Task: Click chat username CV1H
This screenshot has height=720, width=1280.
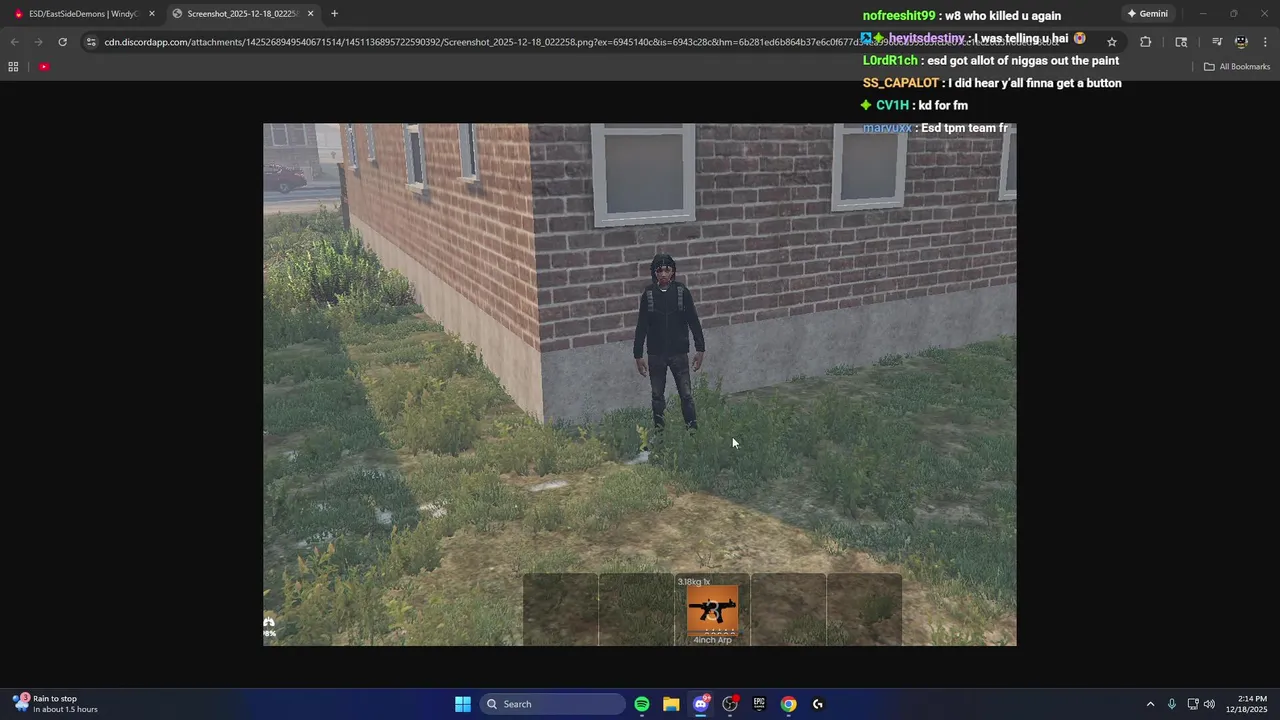Action: pyautogui.click(x=892, y=105)
